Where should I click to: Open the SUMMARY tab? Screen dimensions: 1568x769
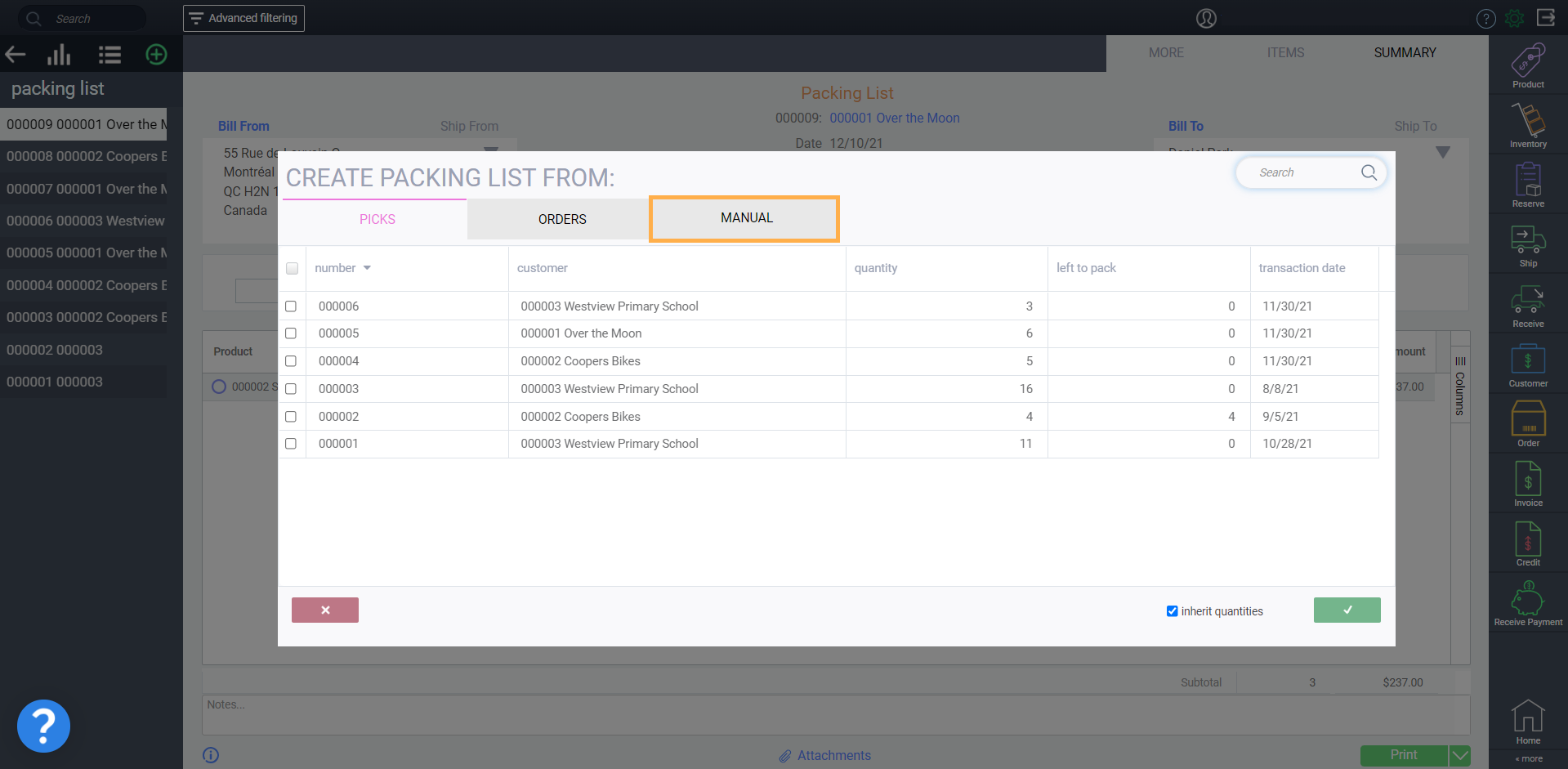coord(1405,52)
